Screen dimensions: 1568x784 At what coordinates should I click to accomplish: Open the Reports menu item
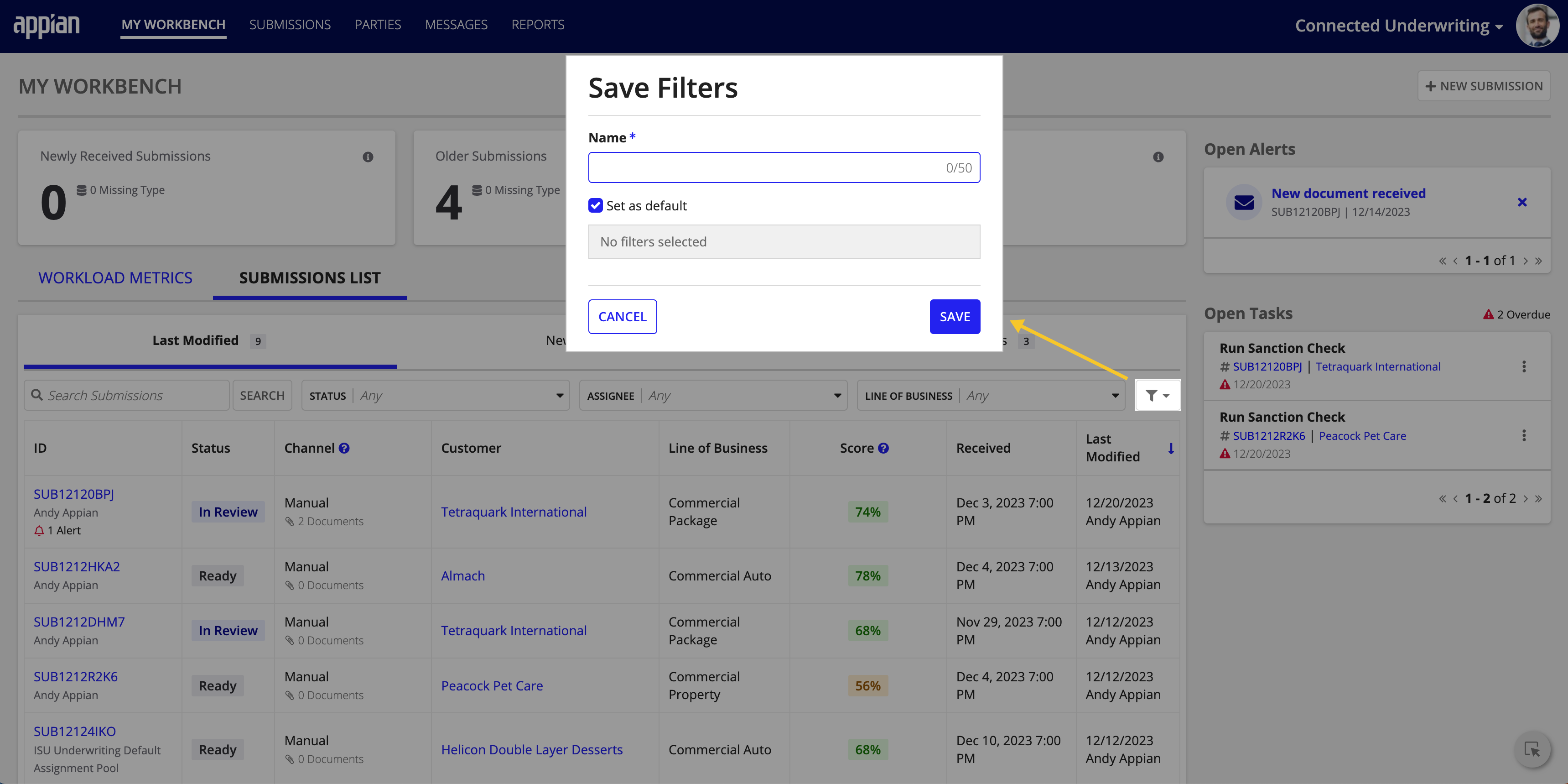pyautogui.click(x=537, y=25)
